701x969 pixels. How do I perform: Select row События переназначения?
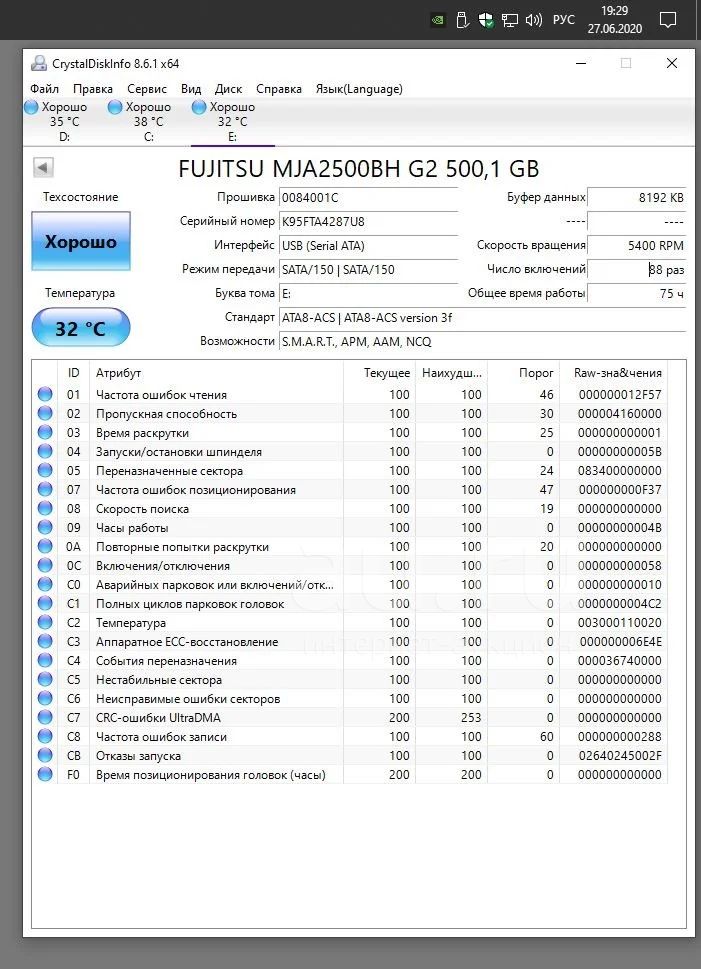pos(350,661)
